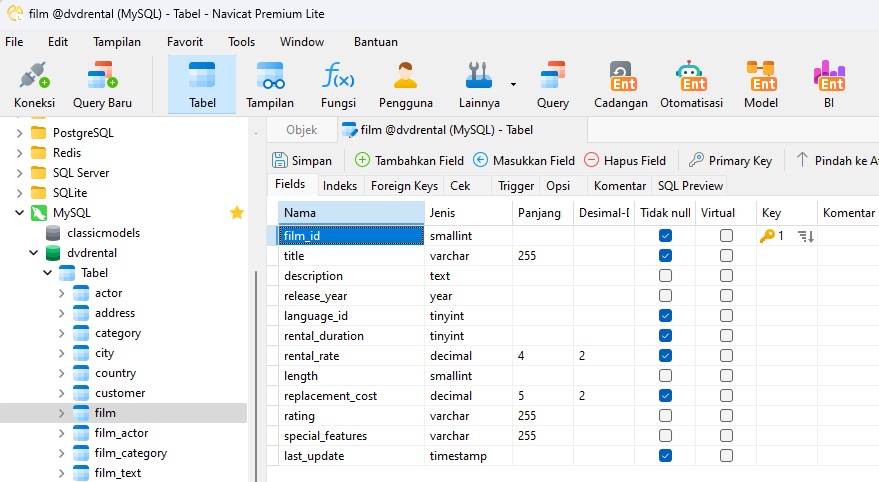Screen dimensions: 879x482
Task: Click the key sort order icon for film_id
Action: tap(806, 237)
